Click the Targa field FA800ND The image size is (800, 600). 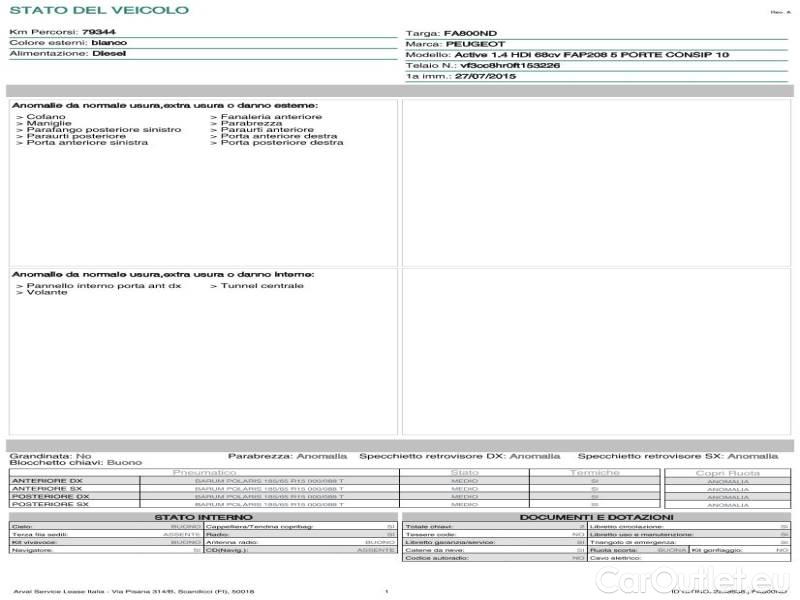[470, 34]
